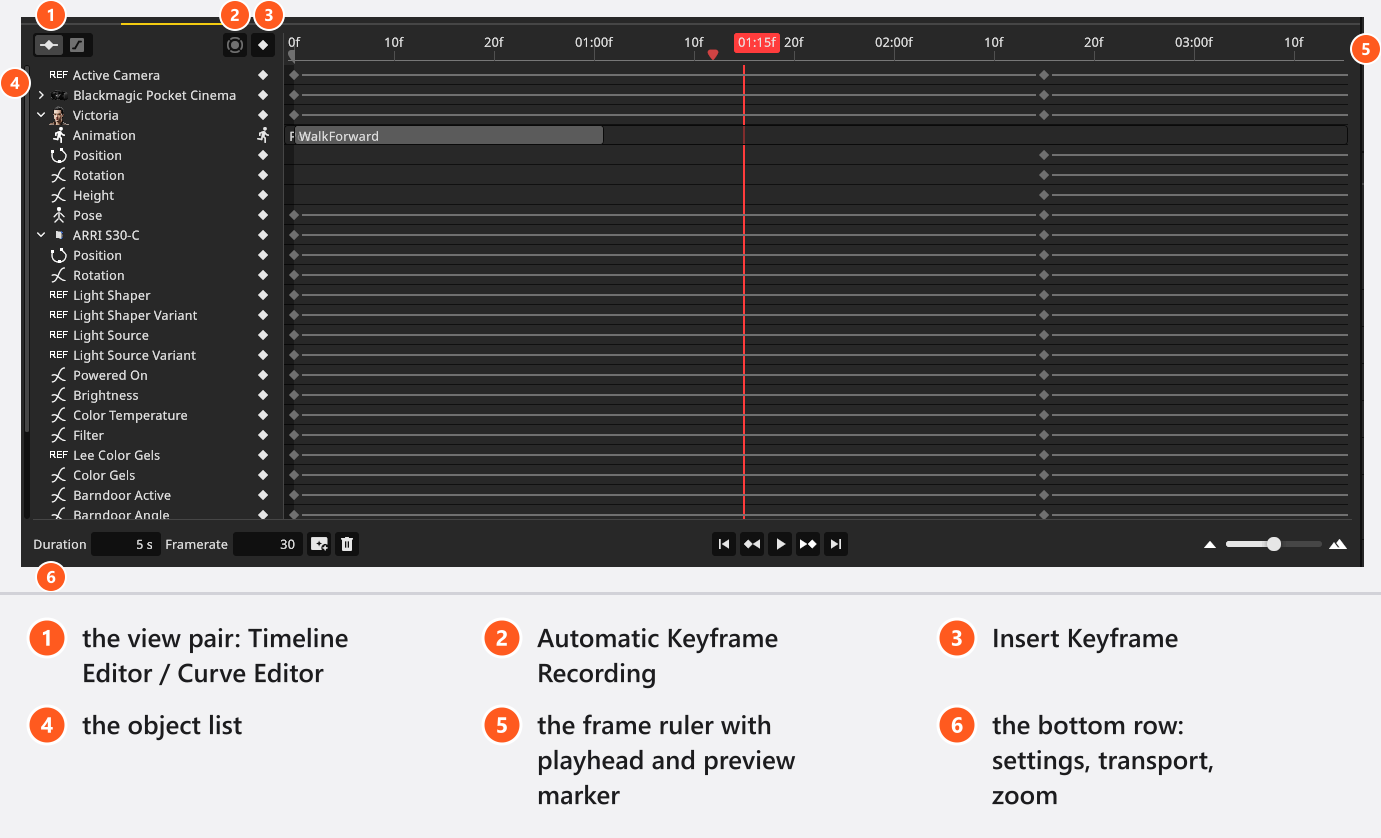
Task: Collapse the Victoria group
Action: (41, 115)
